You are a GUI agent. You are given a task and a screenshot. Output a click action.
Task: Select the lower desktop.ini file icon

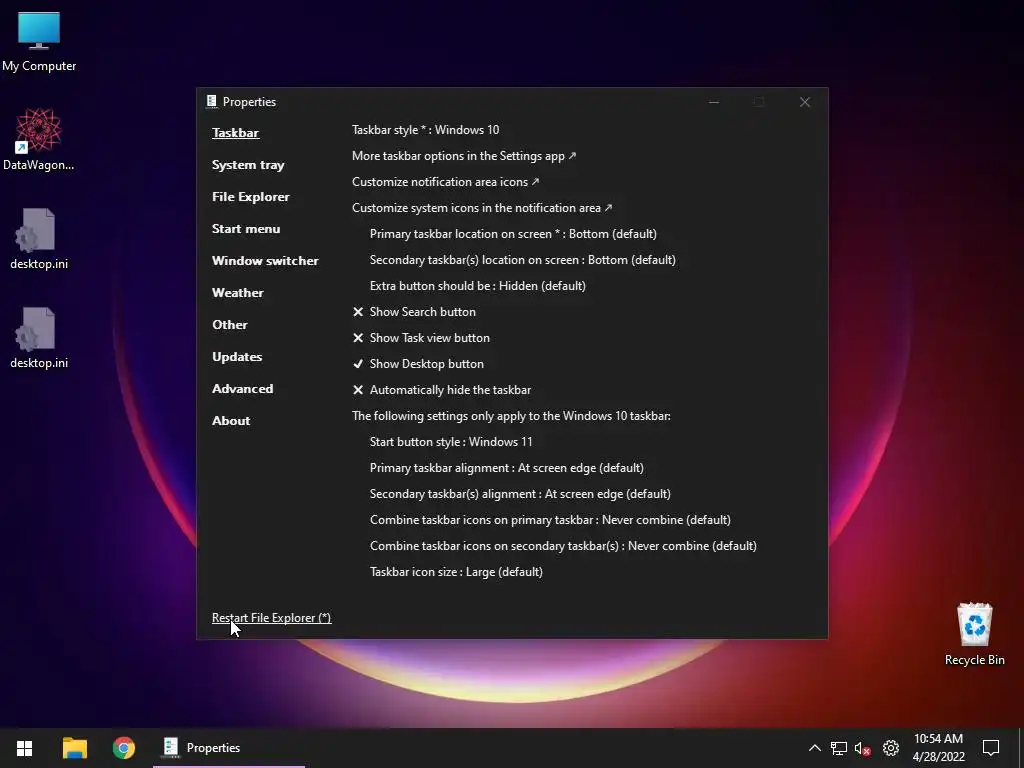click(x=39, y=338)
